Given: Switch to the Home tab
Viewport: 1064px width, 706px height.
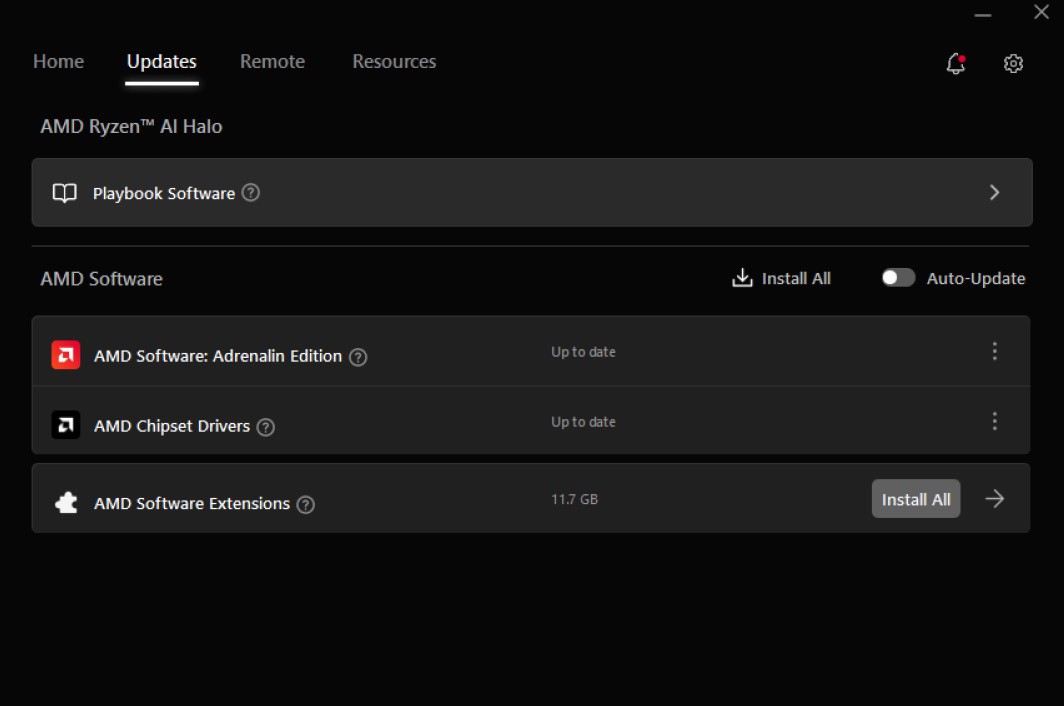Looking at the screenshot, I should point(58,62).
